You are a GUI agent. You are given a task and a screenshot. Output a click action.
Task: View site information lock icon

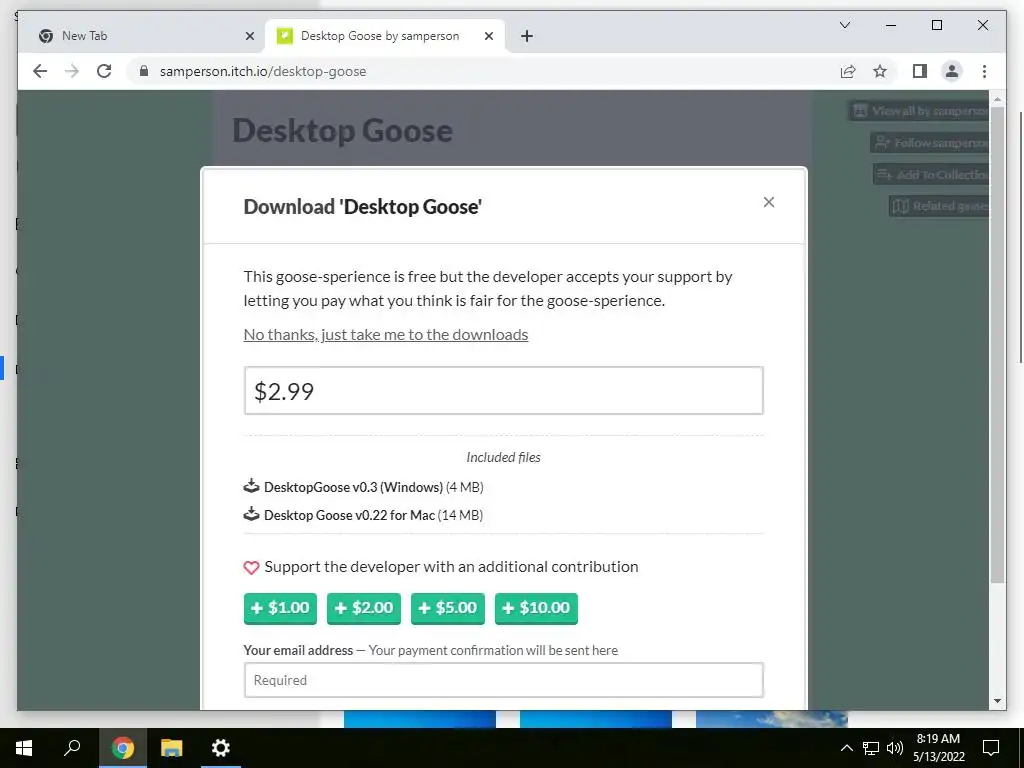click(x=144, y=71)
